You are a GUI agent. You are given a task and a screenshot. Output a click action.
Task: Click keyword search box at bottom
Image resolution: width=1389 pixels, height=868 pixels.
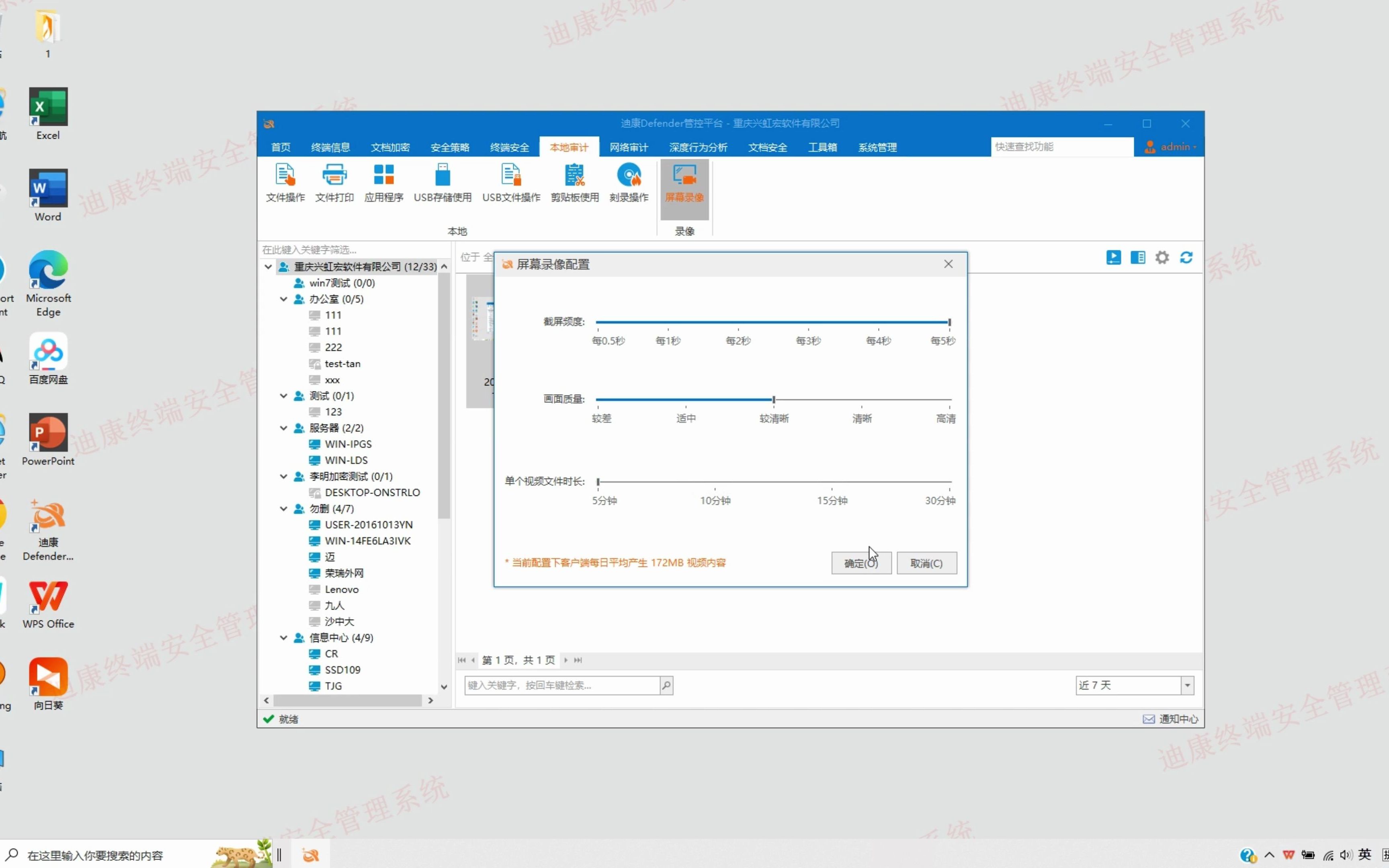(562, 685)
